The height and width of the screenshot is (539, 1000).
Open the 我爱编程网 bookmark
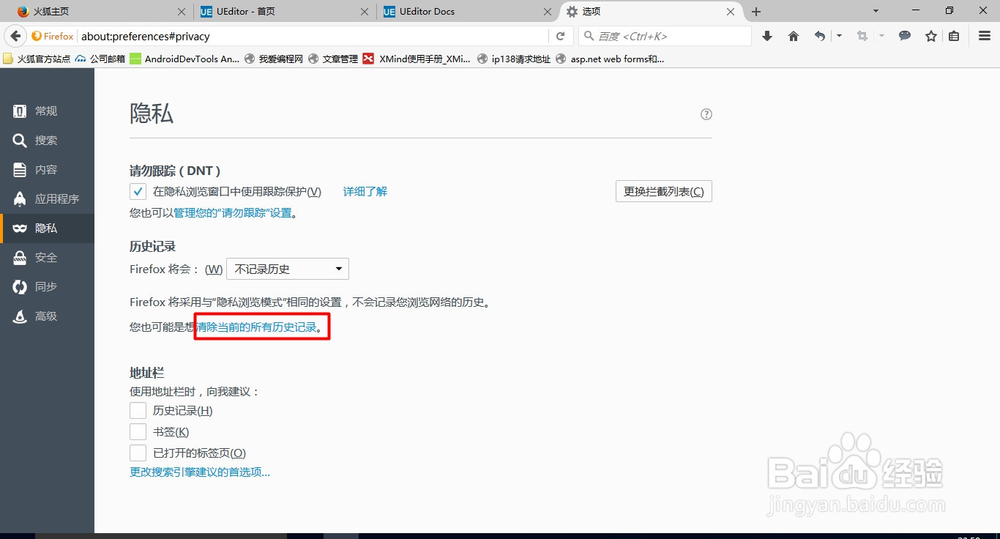274,59
